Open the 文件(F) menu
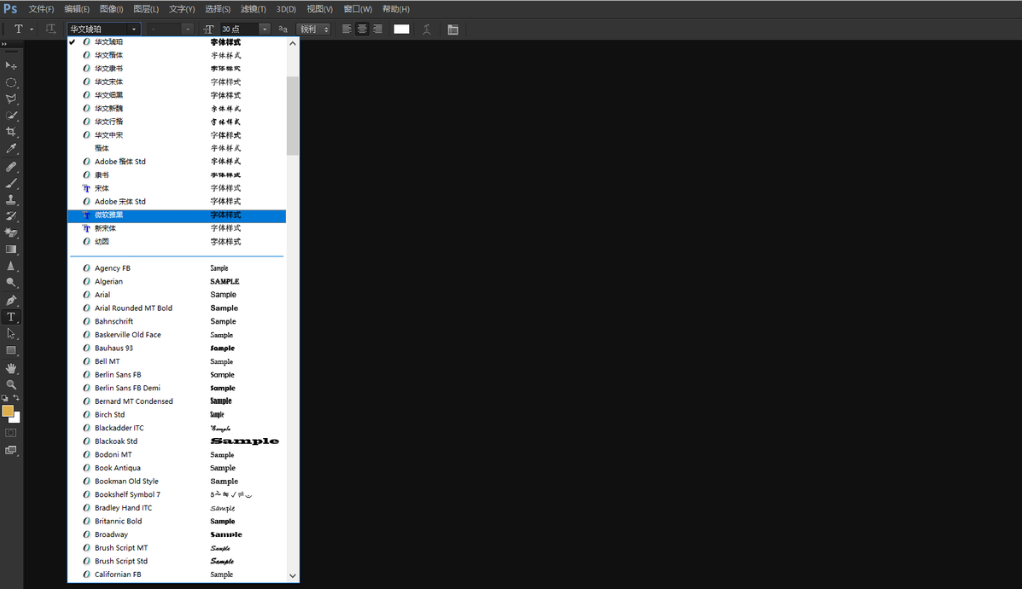This screenshot has height=589, width=1022. tap(41, 9)
